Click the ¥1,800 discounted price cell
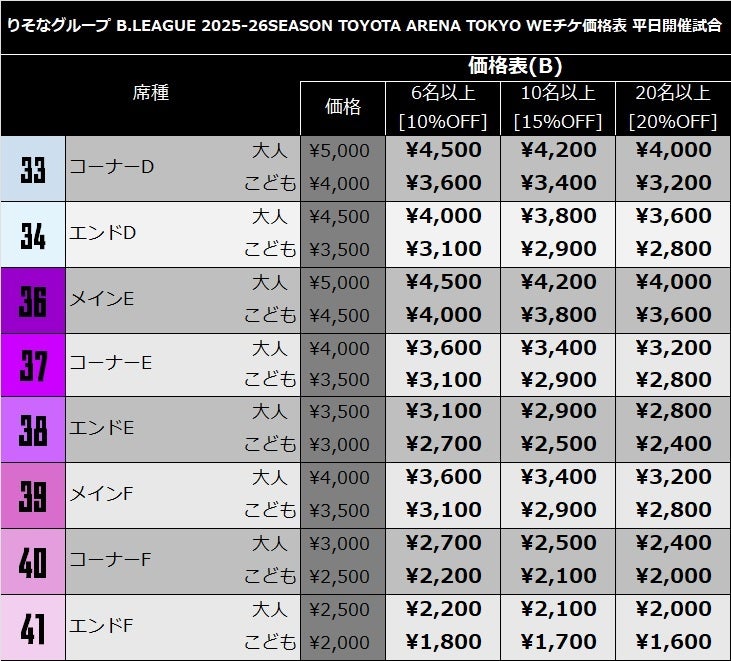 click(442, 643)
